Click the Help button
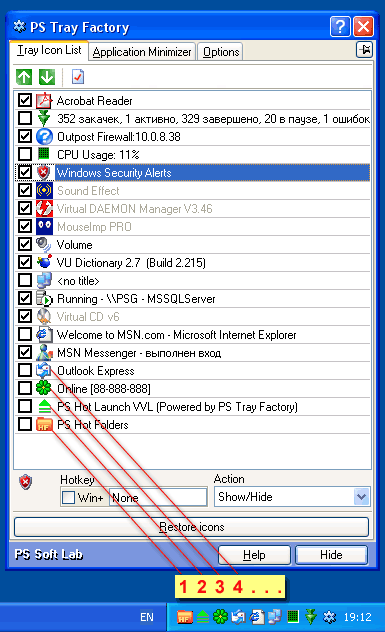Viewport: 385px width, 632px height. (x=254, y=555)
